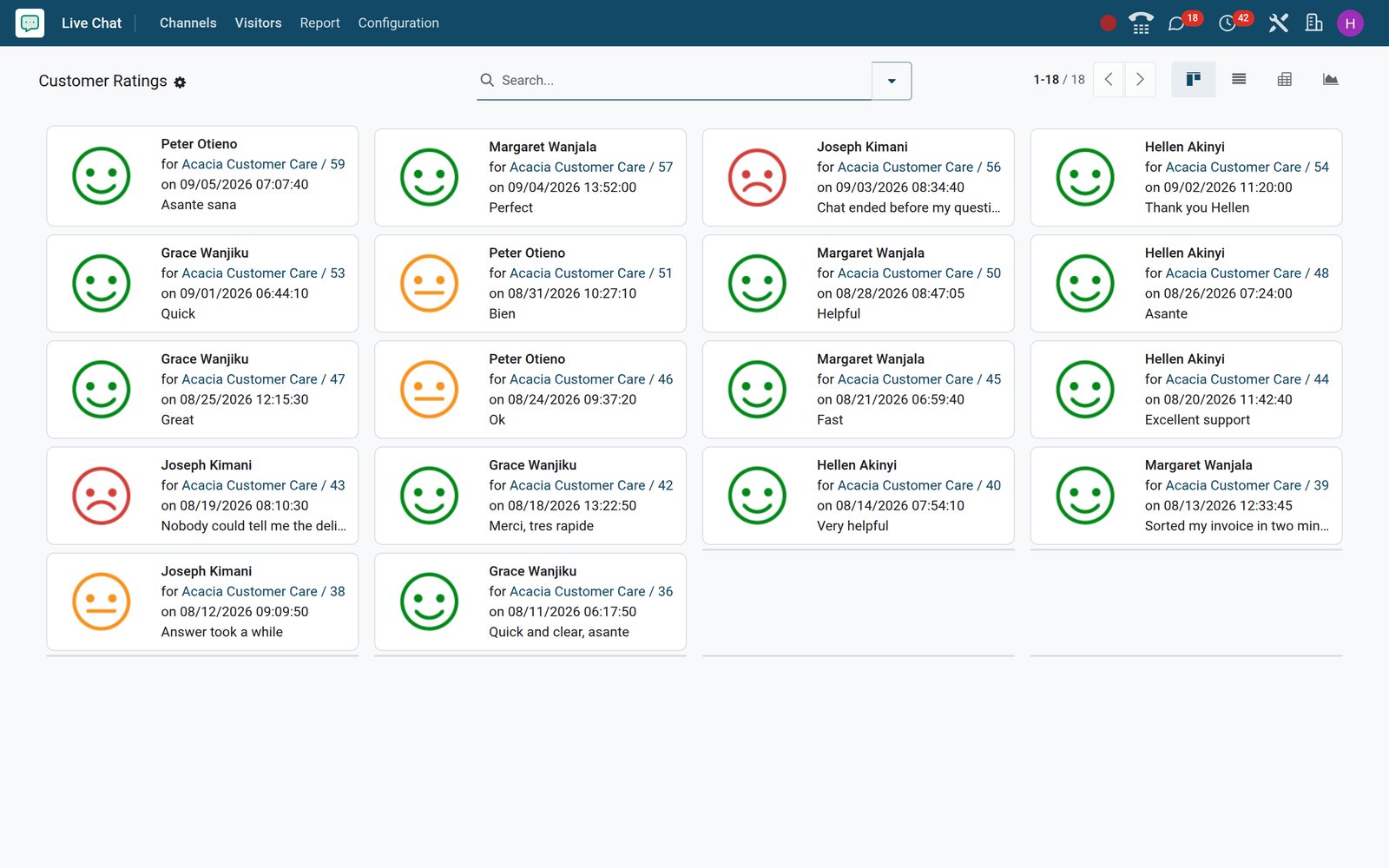1389x868 pixels.
Task: Click happy face on Grace Wanjiku / 36 card
Action: 429,602
